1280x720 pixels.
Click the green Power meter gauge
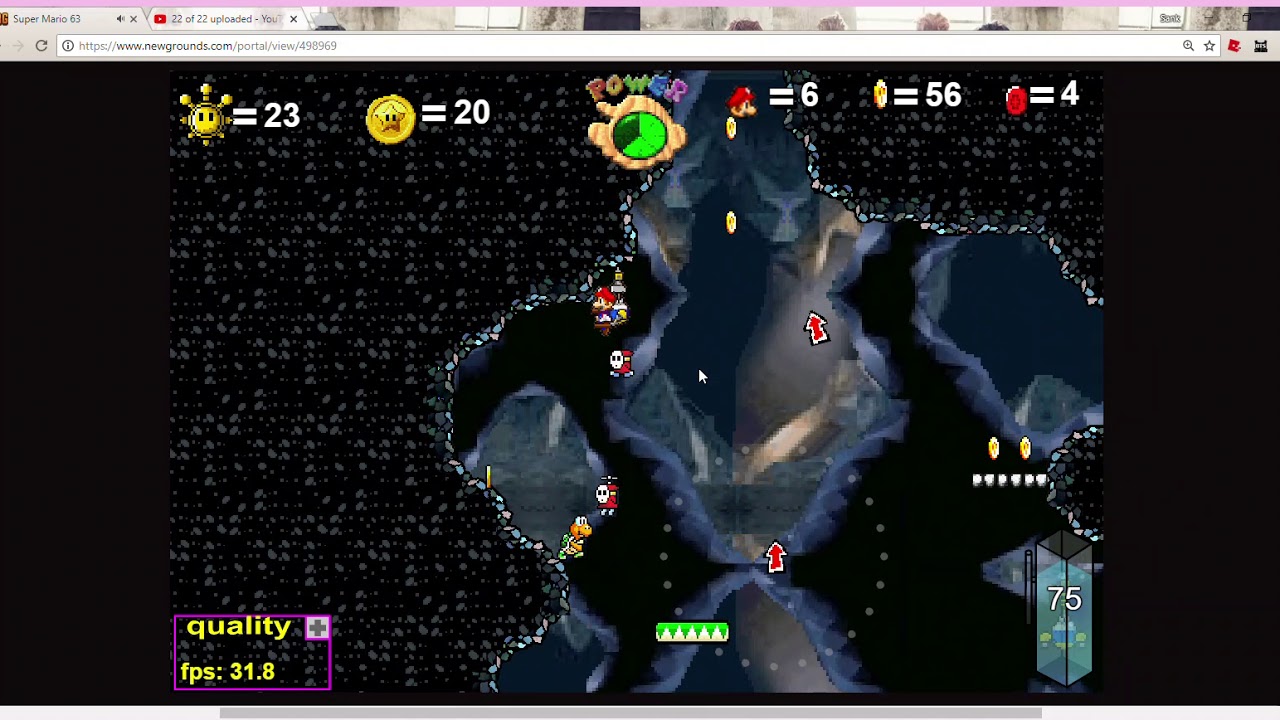point(638,135)
